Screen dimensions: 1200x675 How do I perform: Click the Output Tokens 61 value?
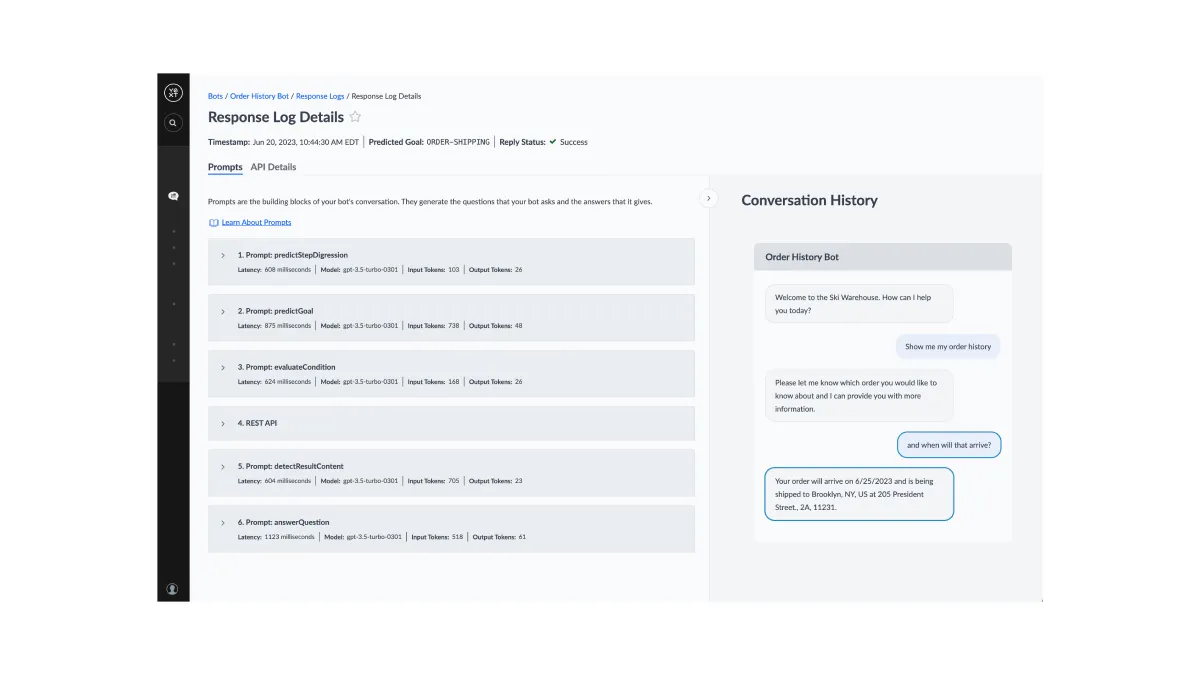tap(522, 537)
